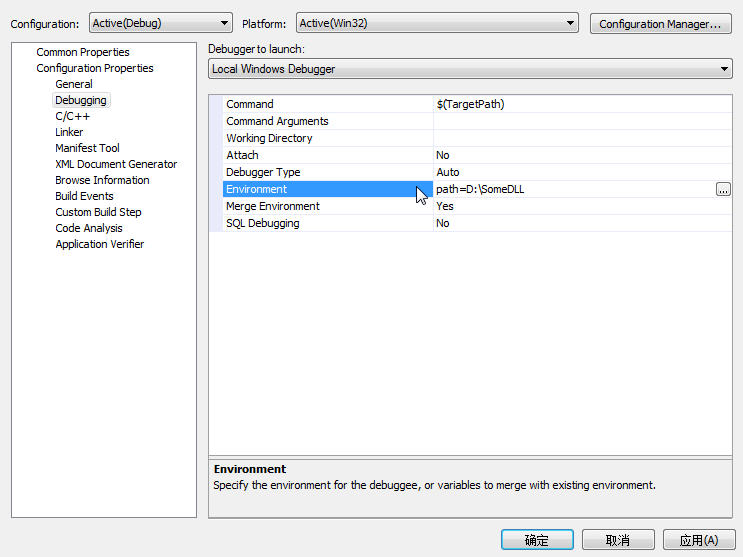Open the Application Verifier page

(x=100, y=245)
